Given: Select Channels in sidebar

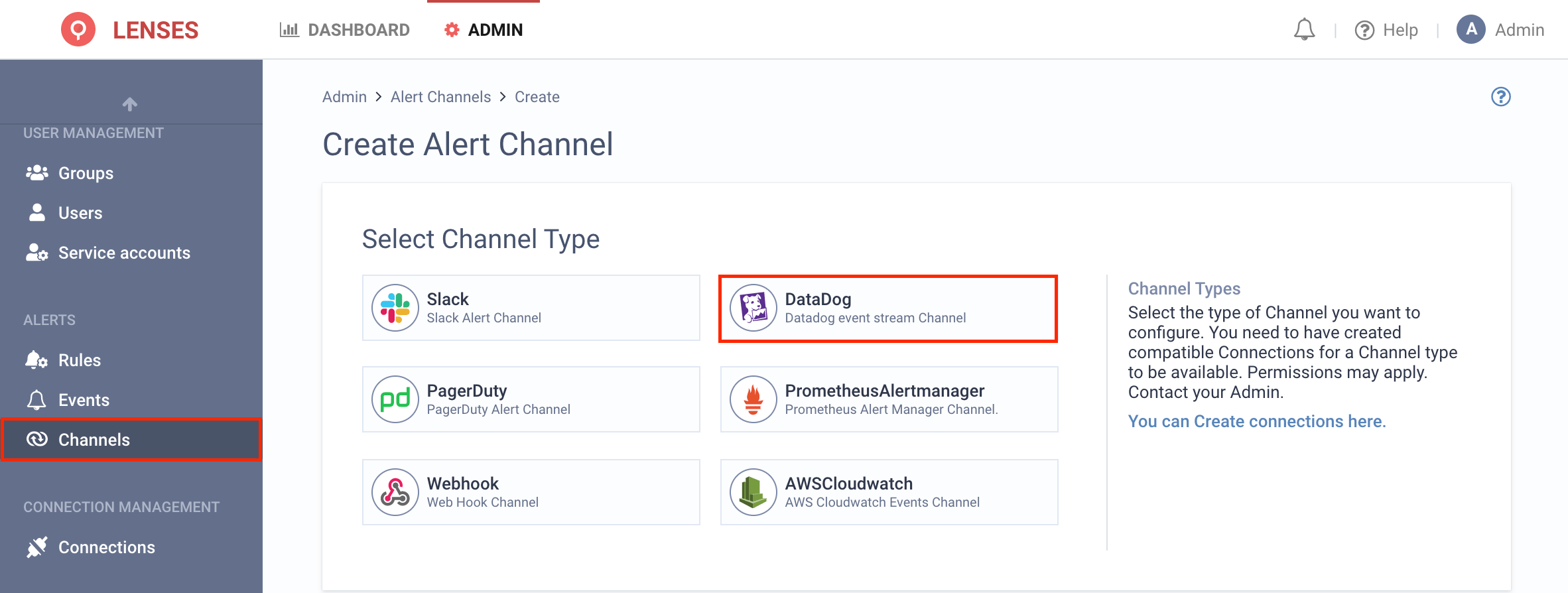Looking at the screenshot, I should point(131,439).
